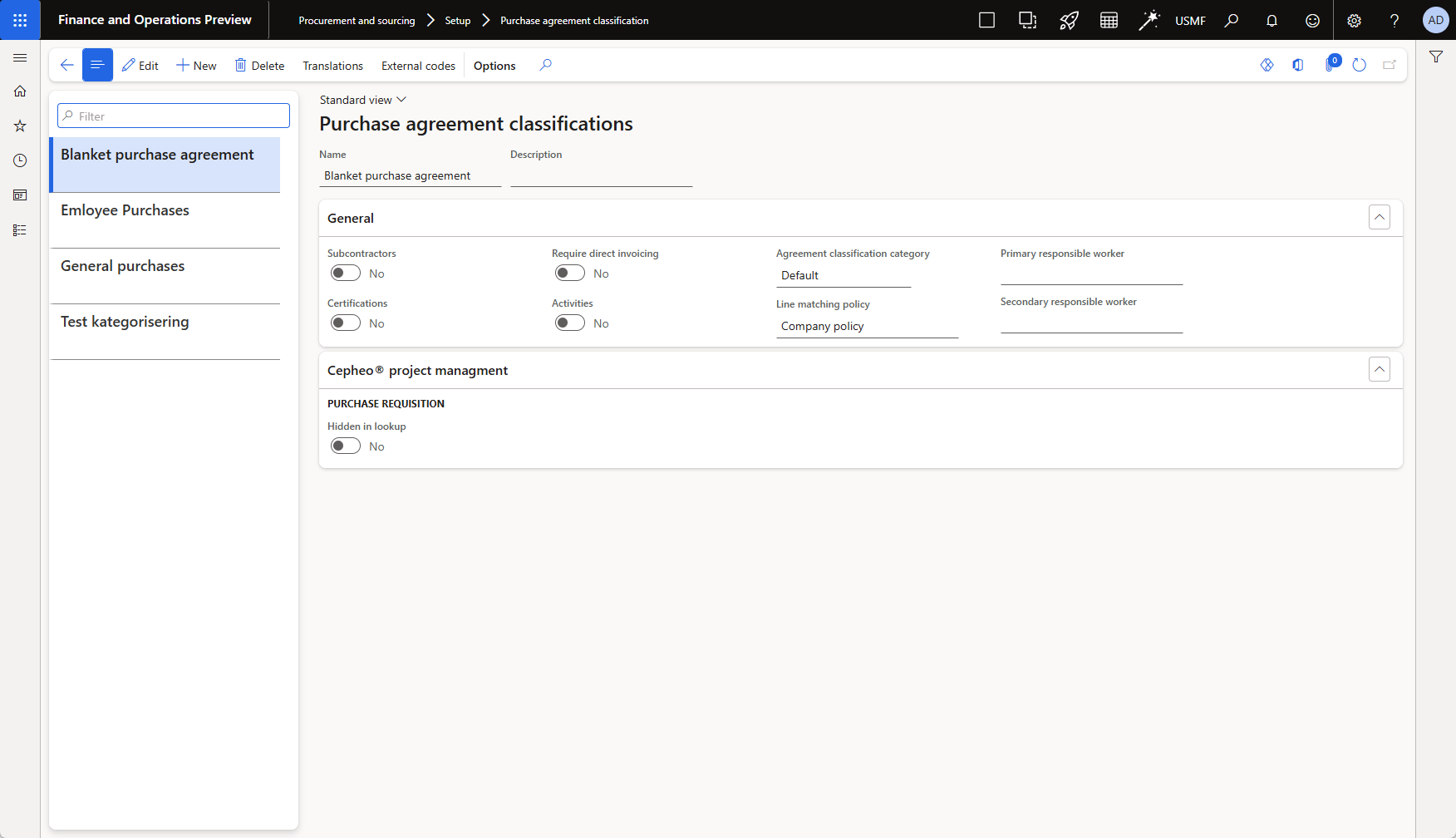
Task: Open the AD user account avatar
Action: tap(1435, 20)
